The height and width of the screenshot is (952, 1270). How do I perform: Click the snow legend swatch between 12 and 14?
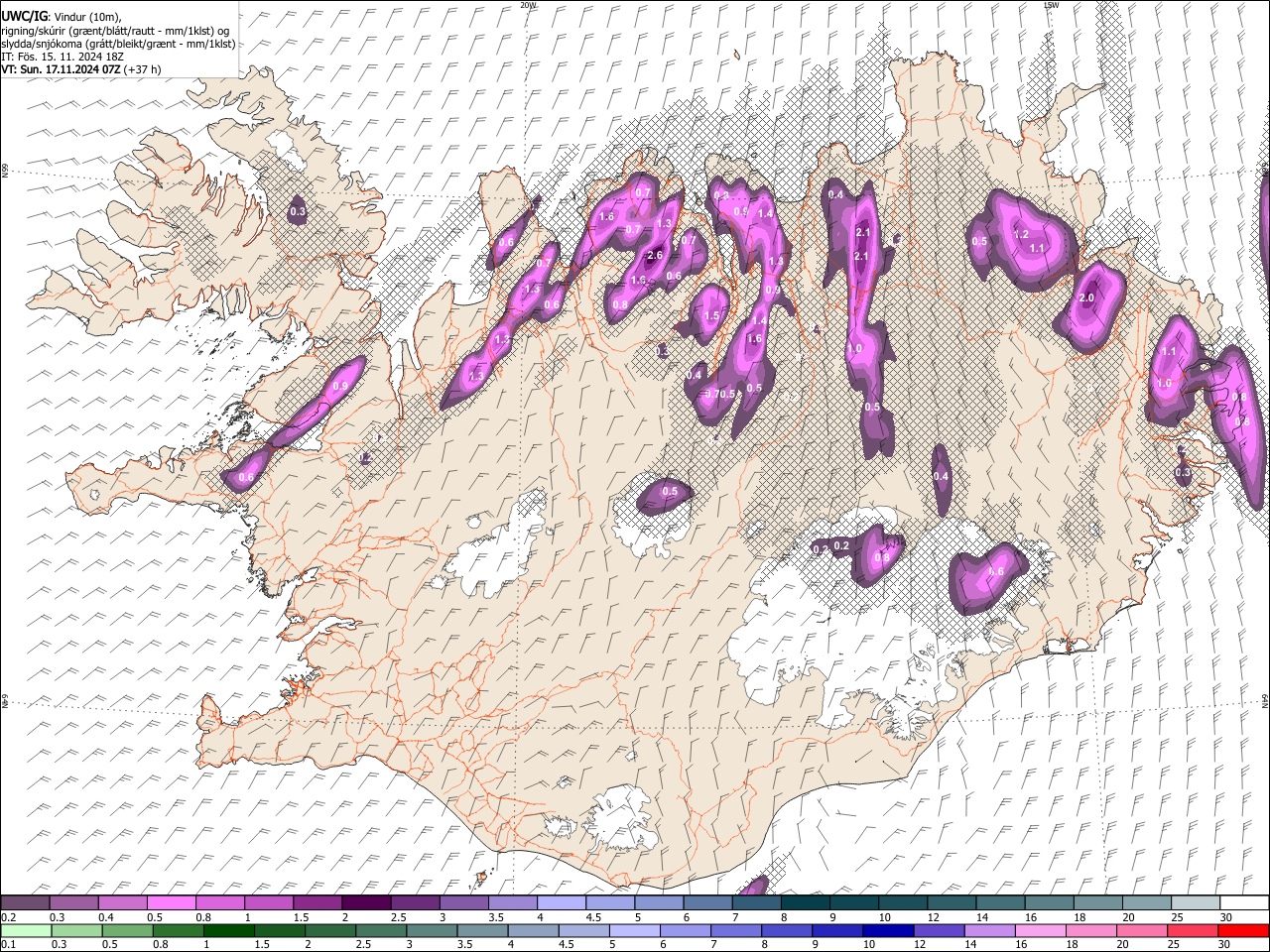coord(952,902)
